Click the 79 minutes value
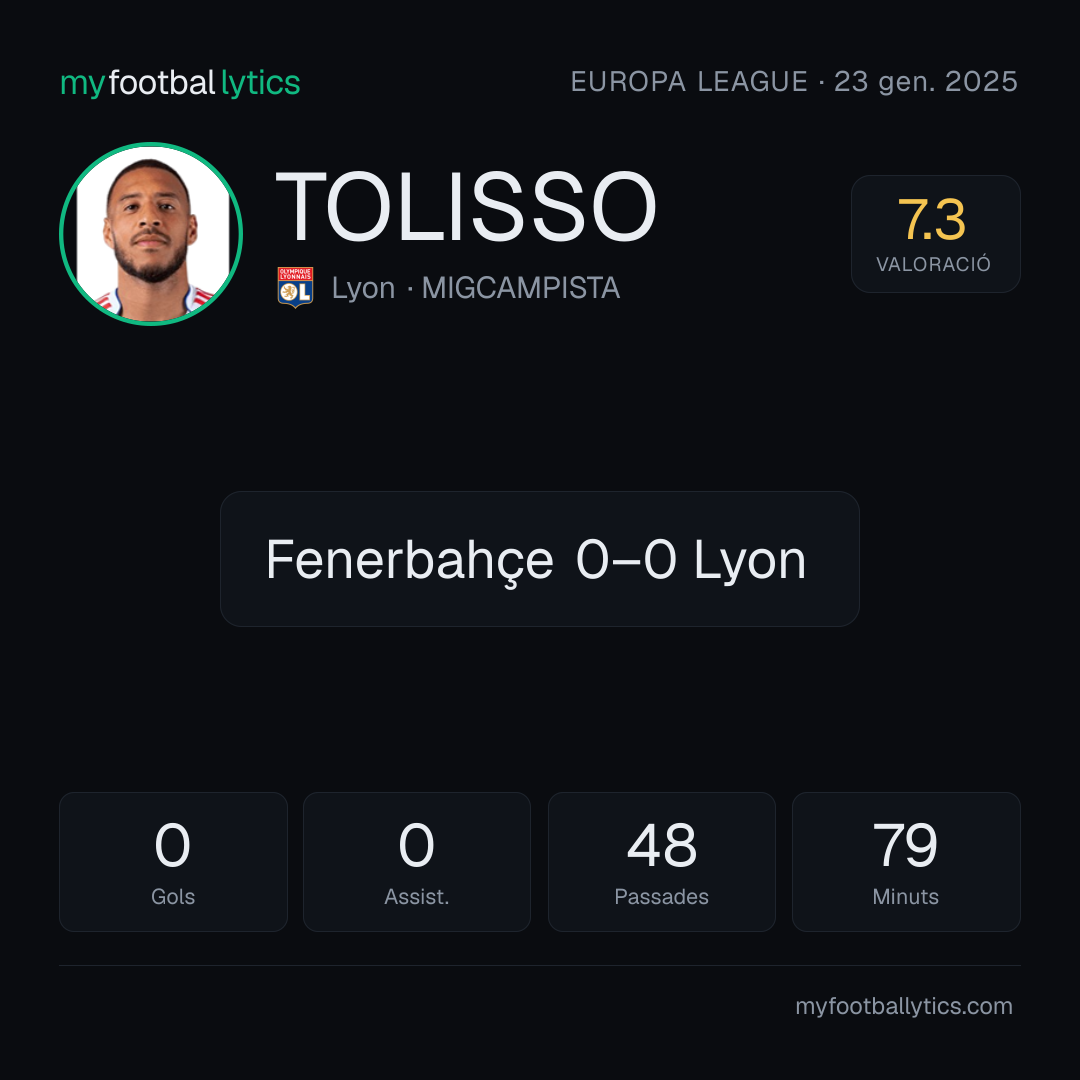This screenshot has height=1080, width=1080. [x=905, y=845]
